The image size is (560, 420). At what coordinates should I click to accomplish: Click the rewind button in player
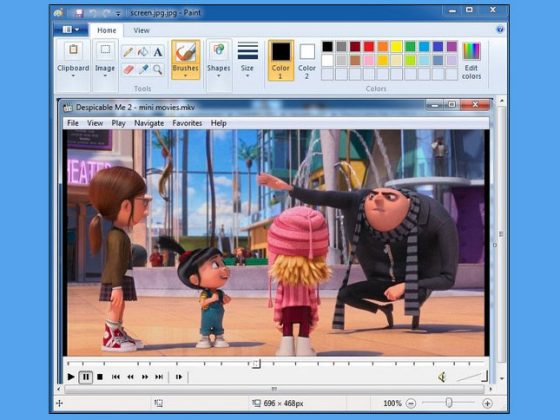pos(130,377)
